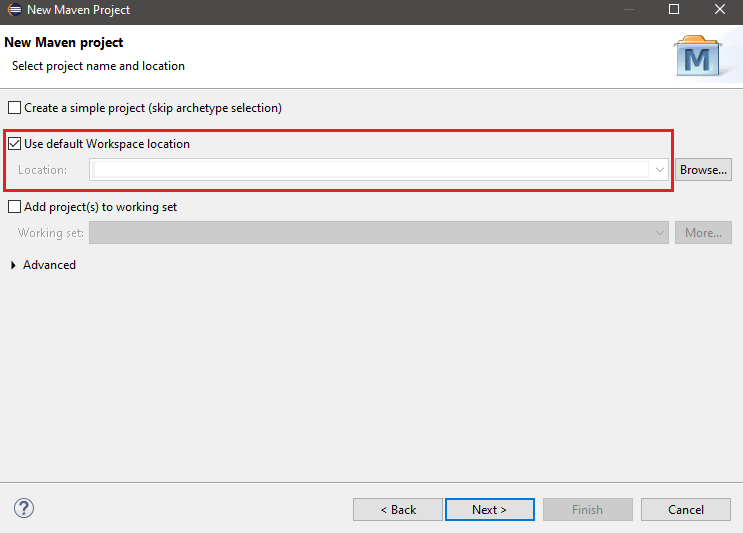The width and height of the screenshot is (743, 533).
Task: Open help via the question mark icon
Action: [24, 508]
